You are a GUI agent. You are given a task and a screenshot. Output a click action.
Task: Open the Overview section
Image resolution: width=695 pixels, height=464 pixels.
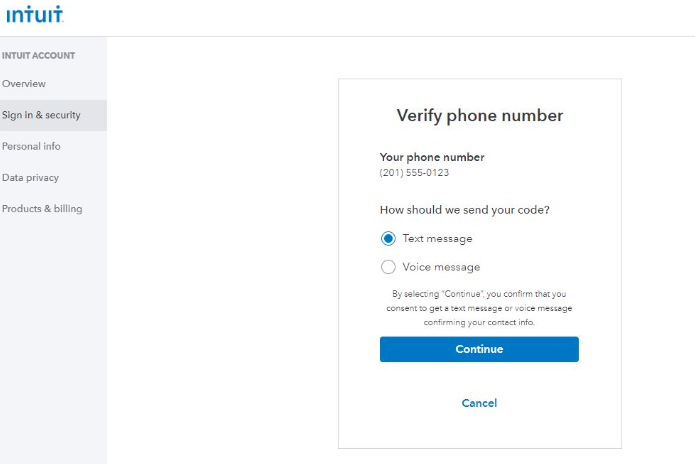(24, 84)
